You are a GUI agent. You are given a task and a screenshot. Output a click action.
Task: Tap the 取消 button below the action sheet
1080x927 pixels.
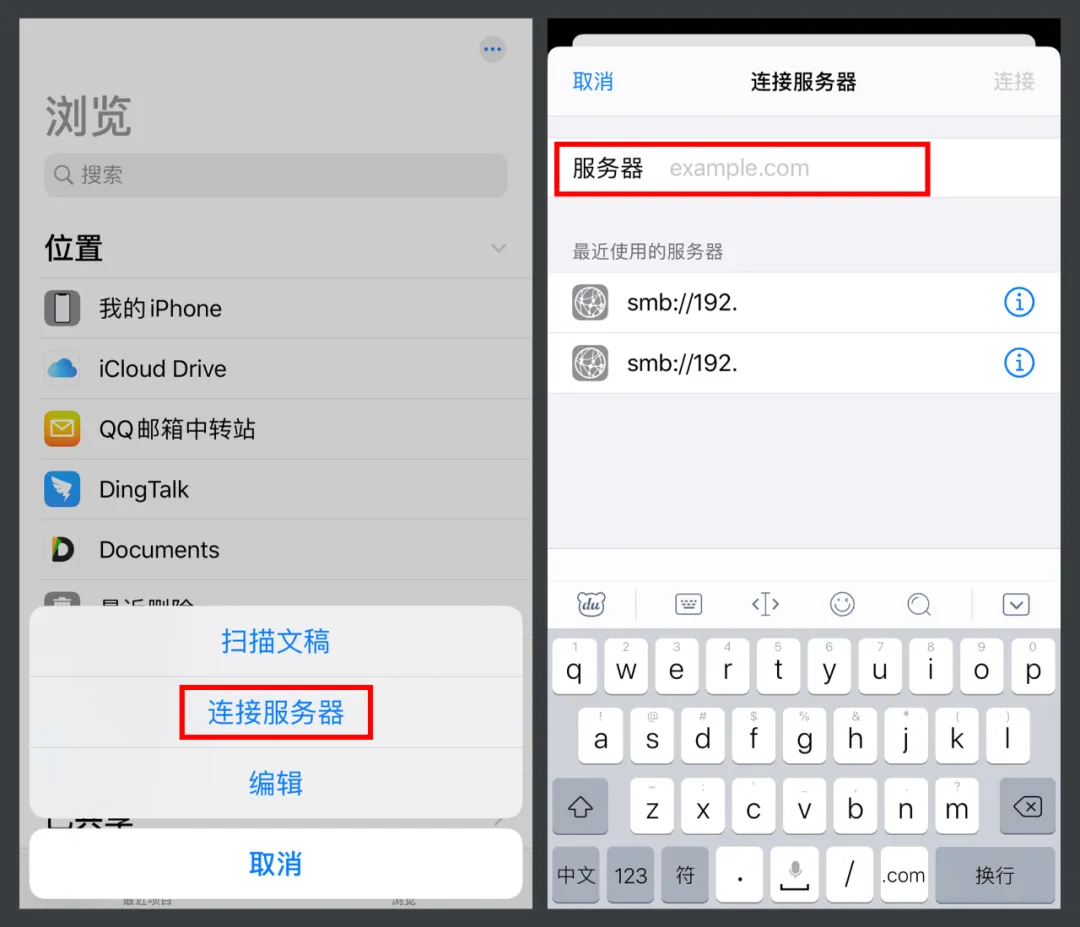(276, 864)
